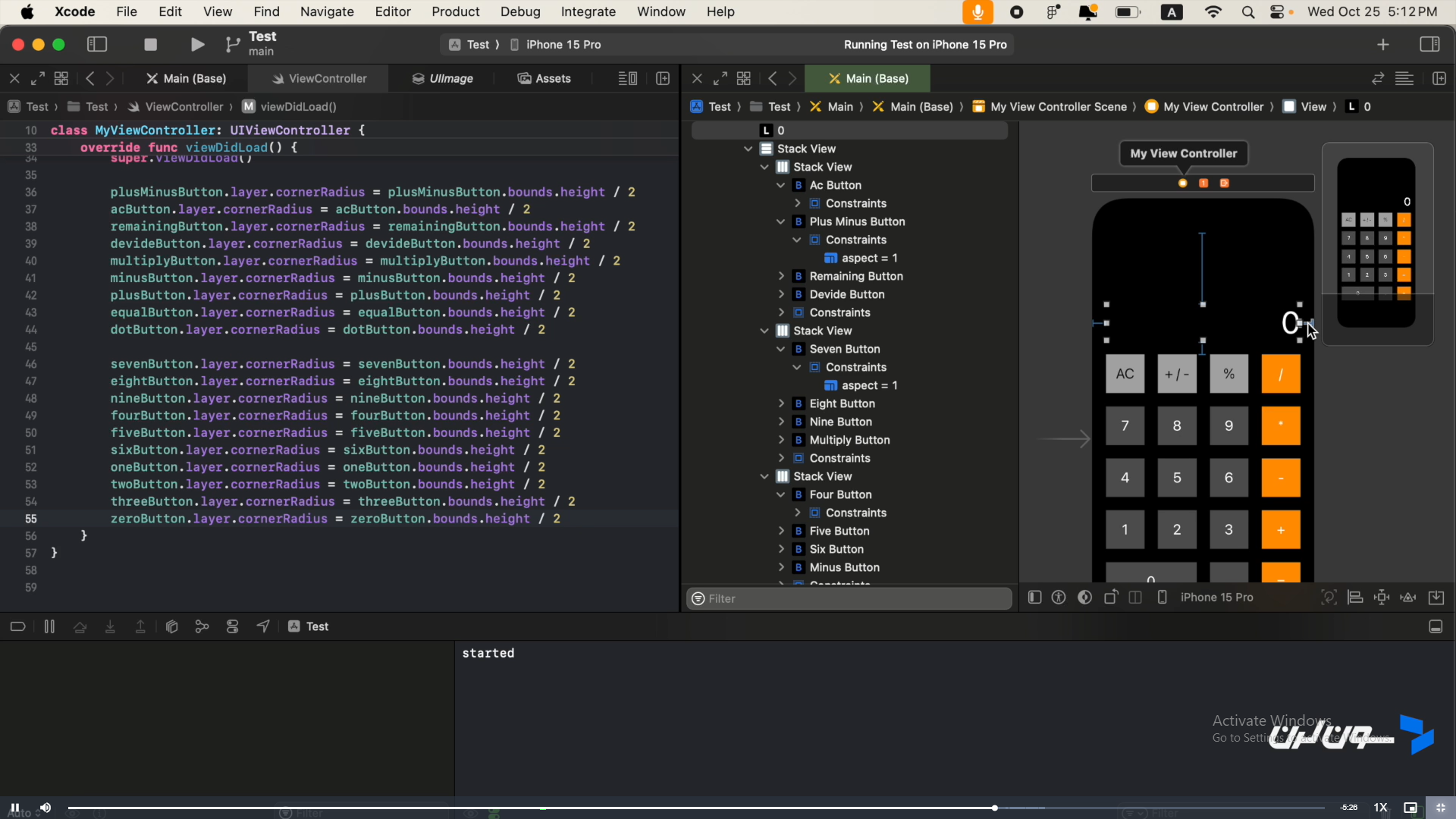Click the video progress slider handle
This screenshot has height=819, width=1456.
pos(994,808)
